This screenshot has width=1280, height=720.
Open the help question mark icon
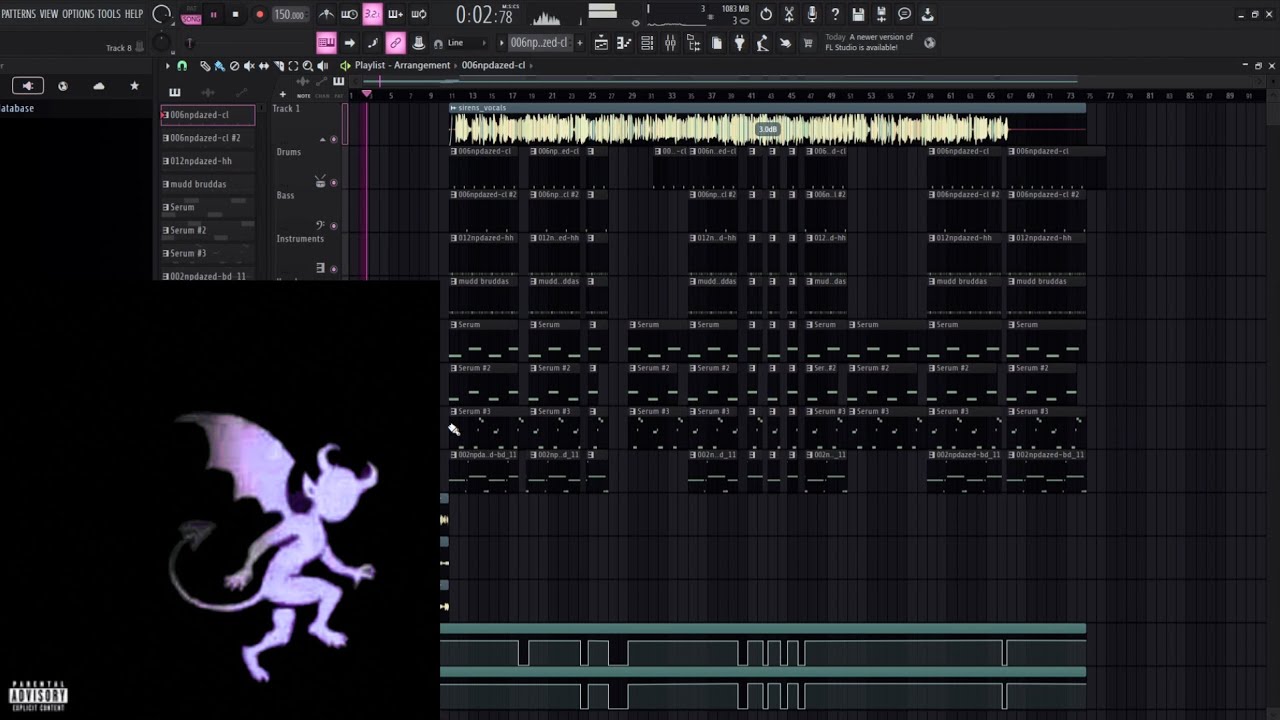[835, 14]
